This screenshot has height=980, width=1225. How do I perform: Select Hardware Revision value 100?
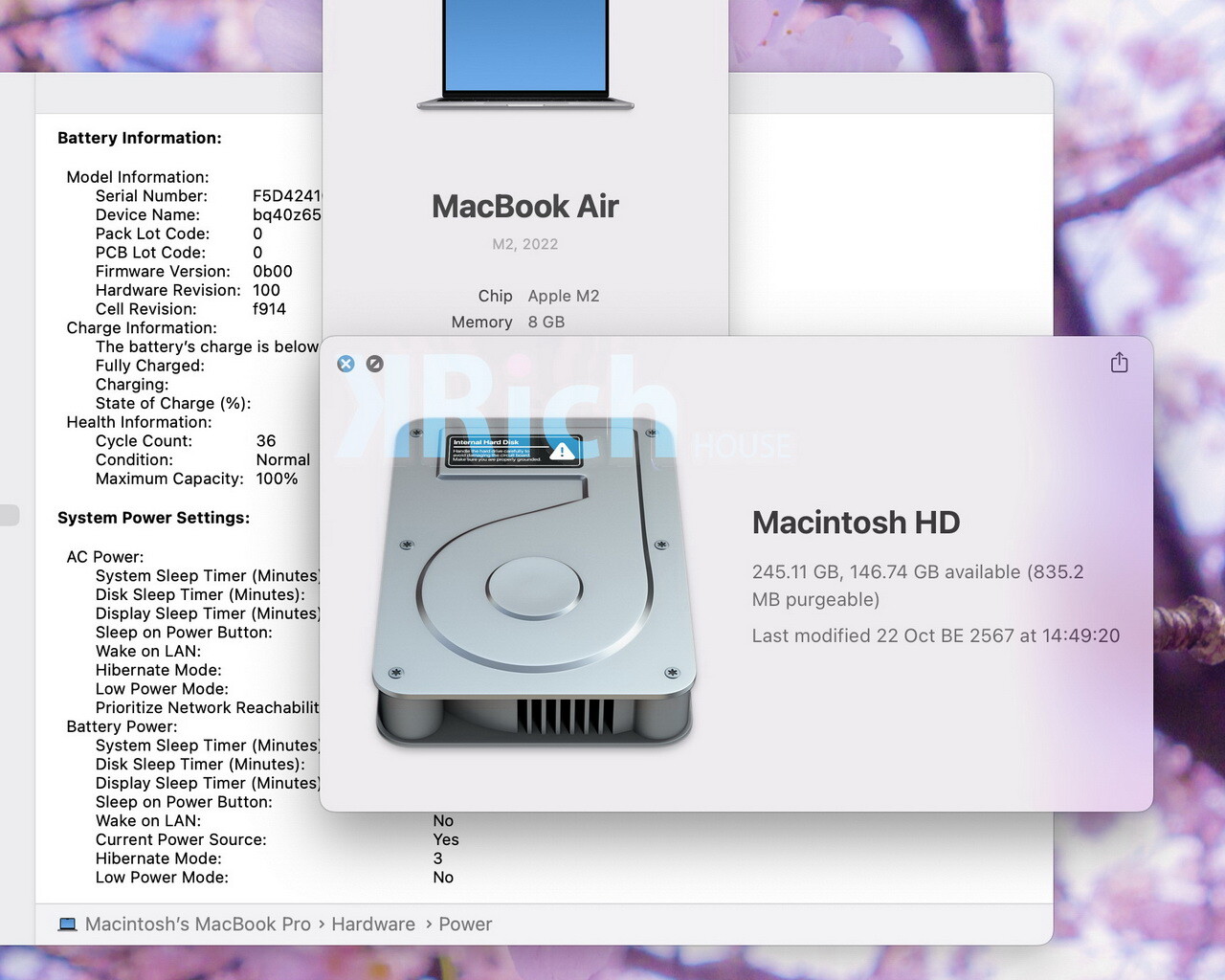click(x=266, y=290)
